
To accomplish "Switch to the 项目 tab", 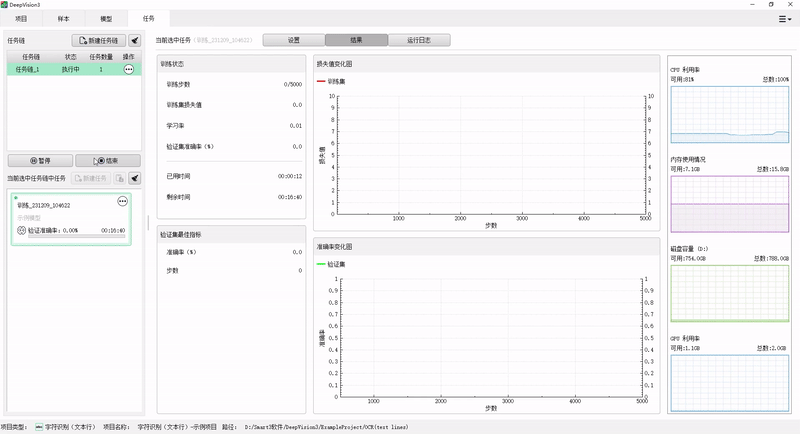I will pos(22,19).
